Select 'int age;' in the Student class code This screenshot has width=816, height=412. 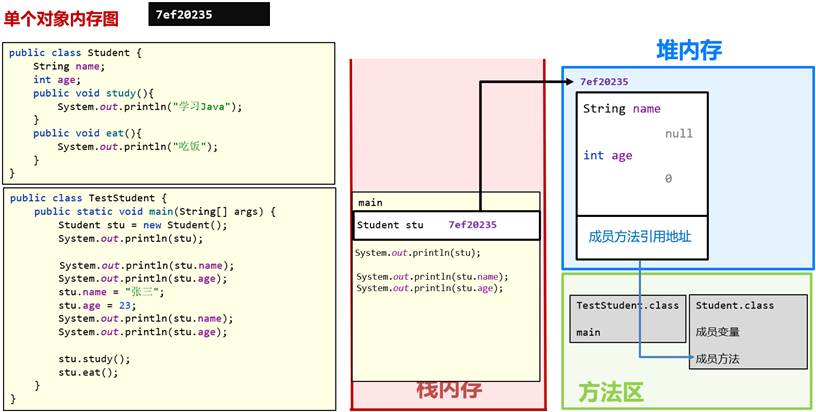pyautogui.click(x=57, y=80)
